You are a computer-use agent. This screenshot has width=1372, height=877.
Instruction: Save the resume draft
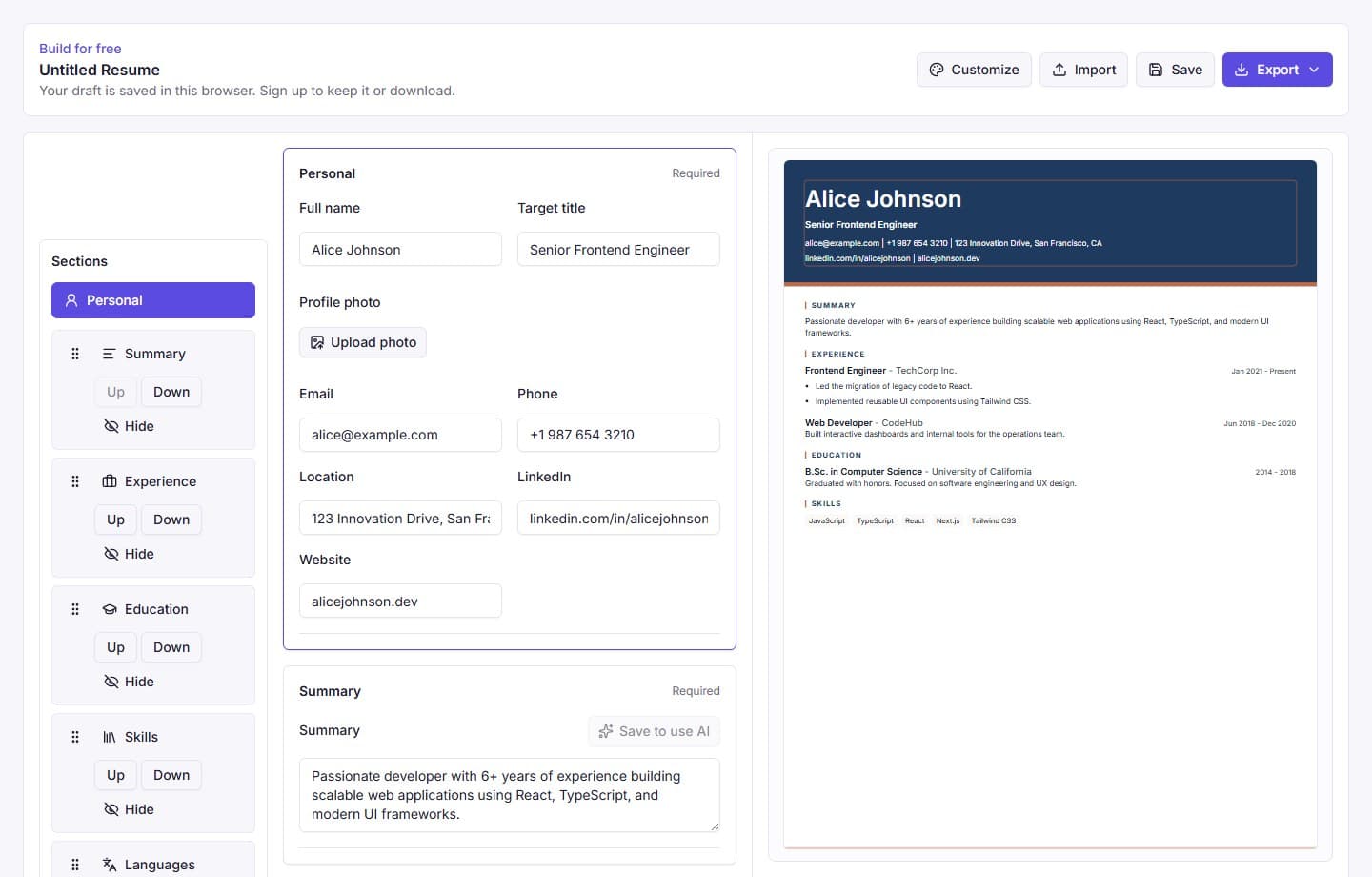[x=1175, y=70]
